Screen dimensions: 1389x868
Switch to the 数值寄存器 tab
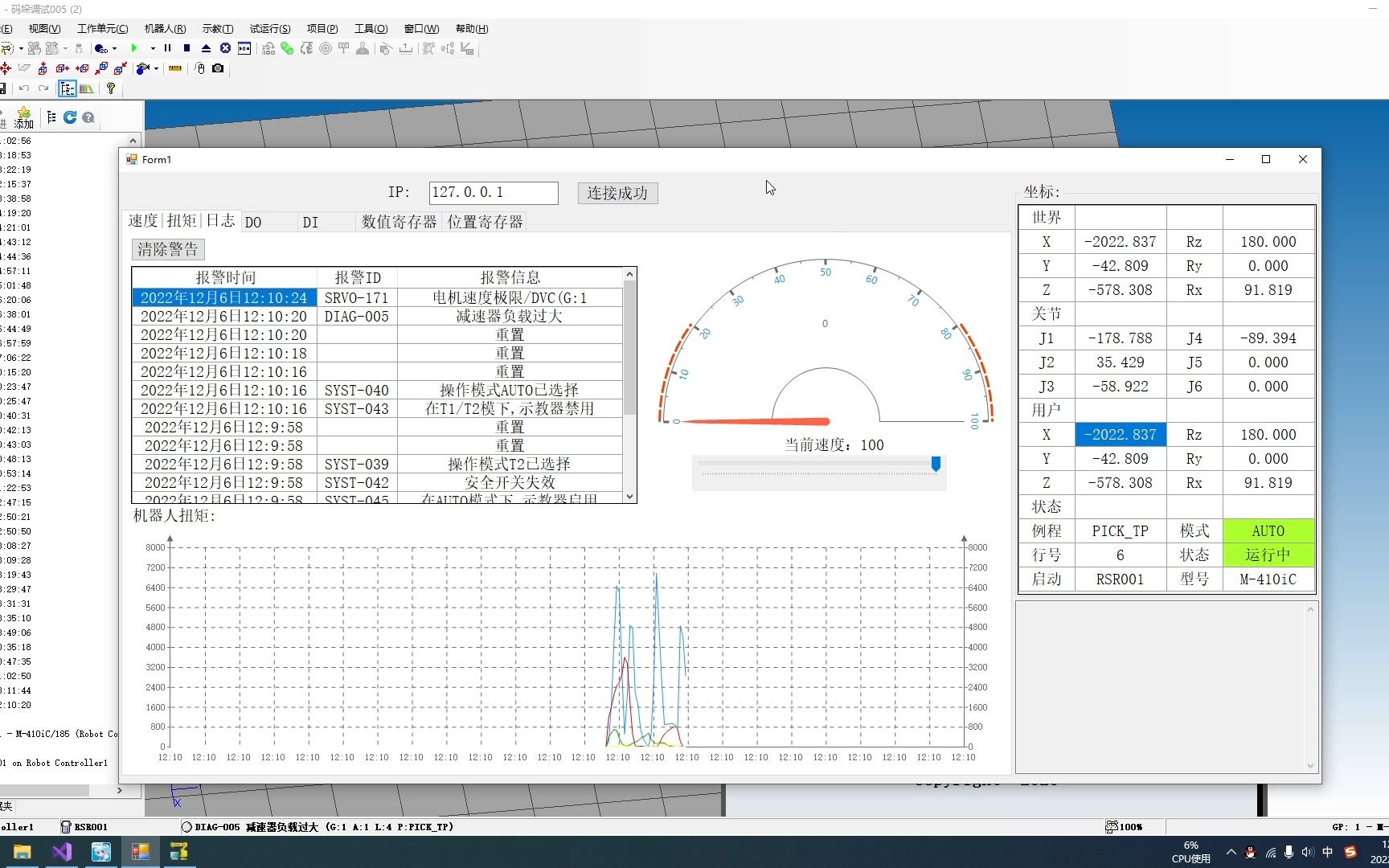click(x=399, y=222)
